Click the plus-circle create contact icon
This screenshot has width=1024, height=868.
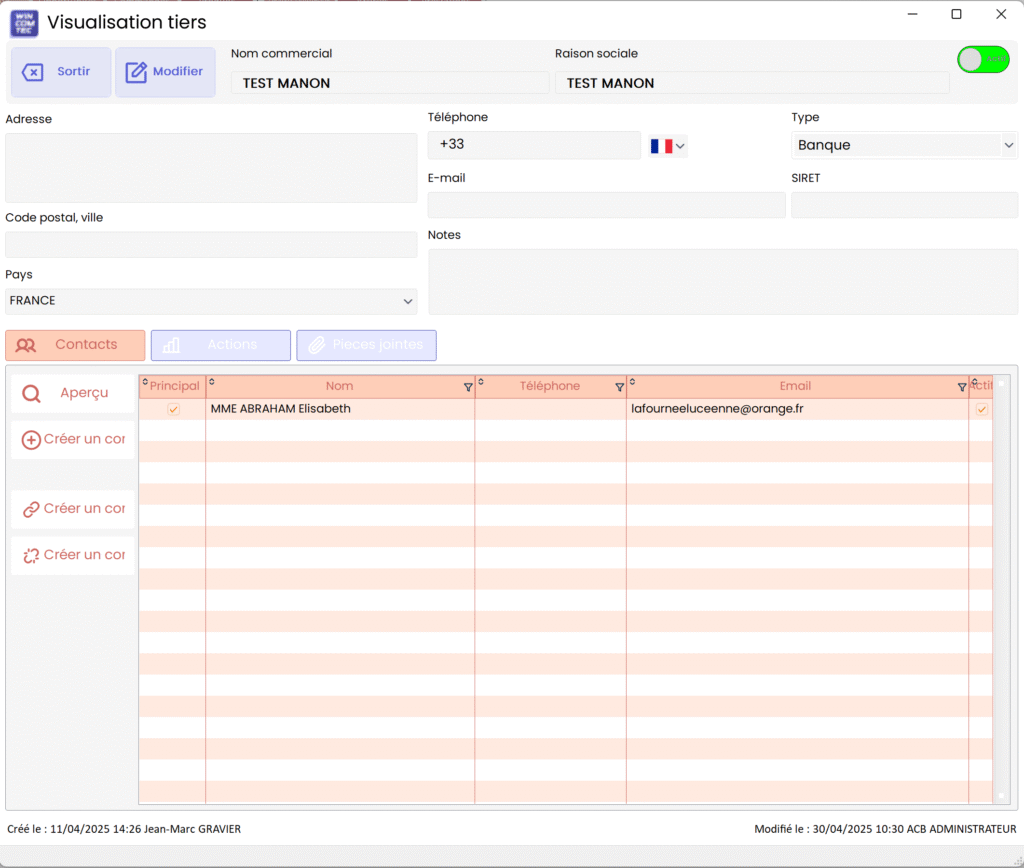coord(31,440)
